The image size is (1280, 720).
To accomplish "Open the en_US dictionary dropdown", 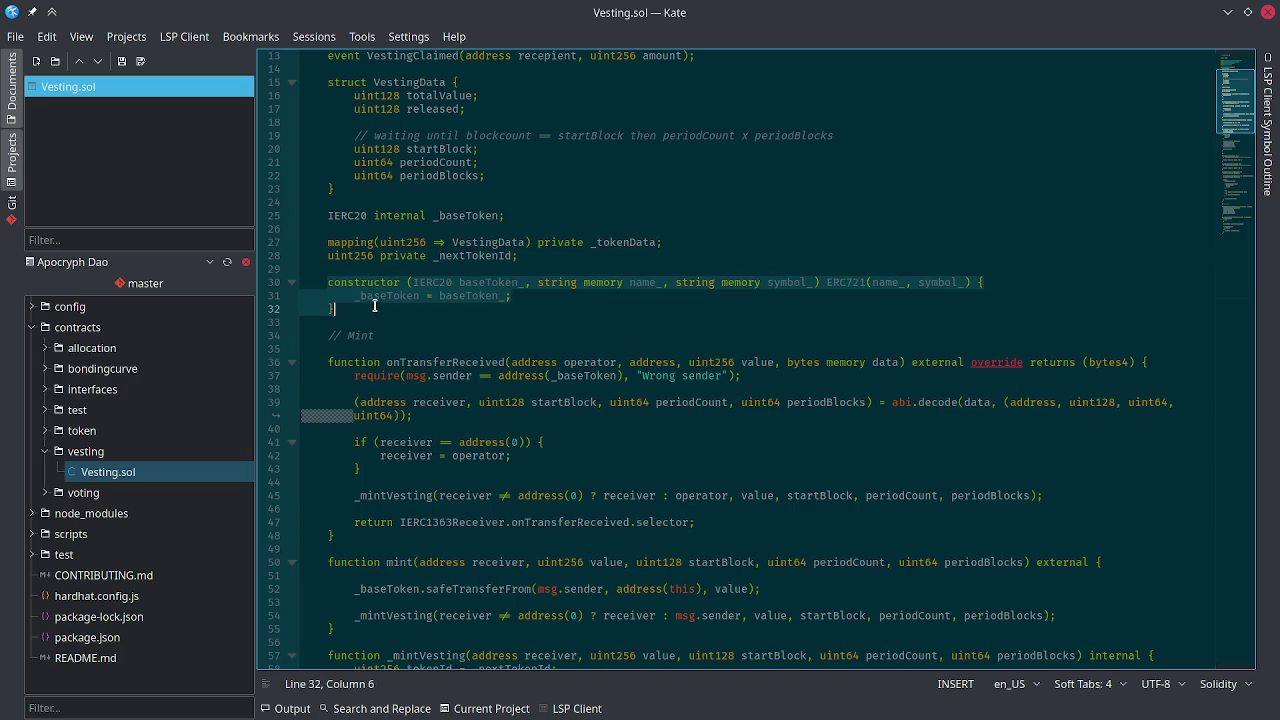I will click(x=1015, y=684).
